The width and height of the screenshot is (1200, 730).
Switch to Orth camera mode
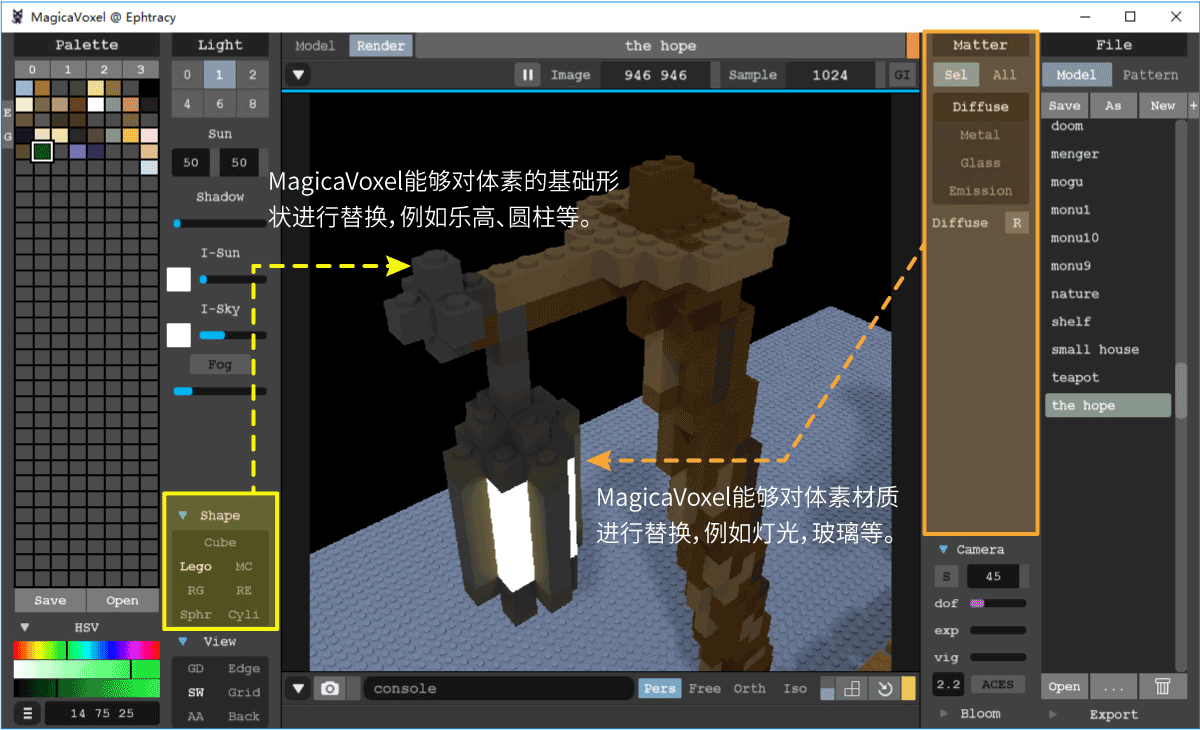(x=749, y=689)
